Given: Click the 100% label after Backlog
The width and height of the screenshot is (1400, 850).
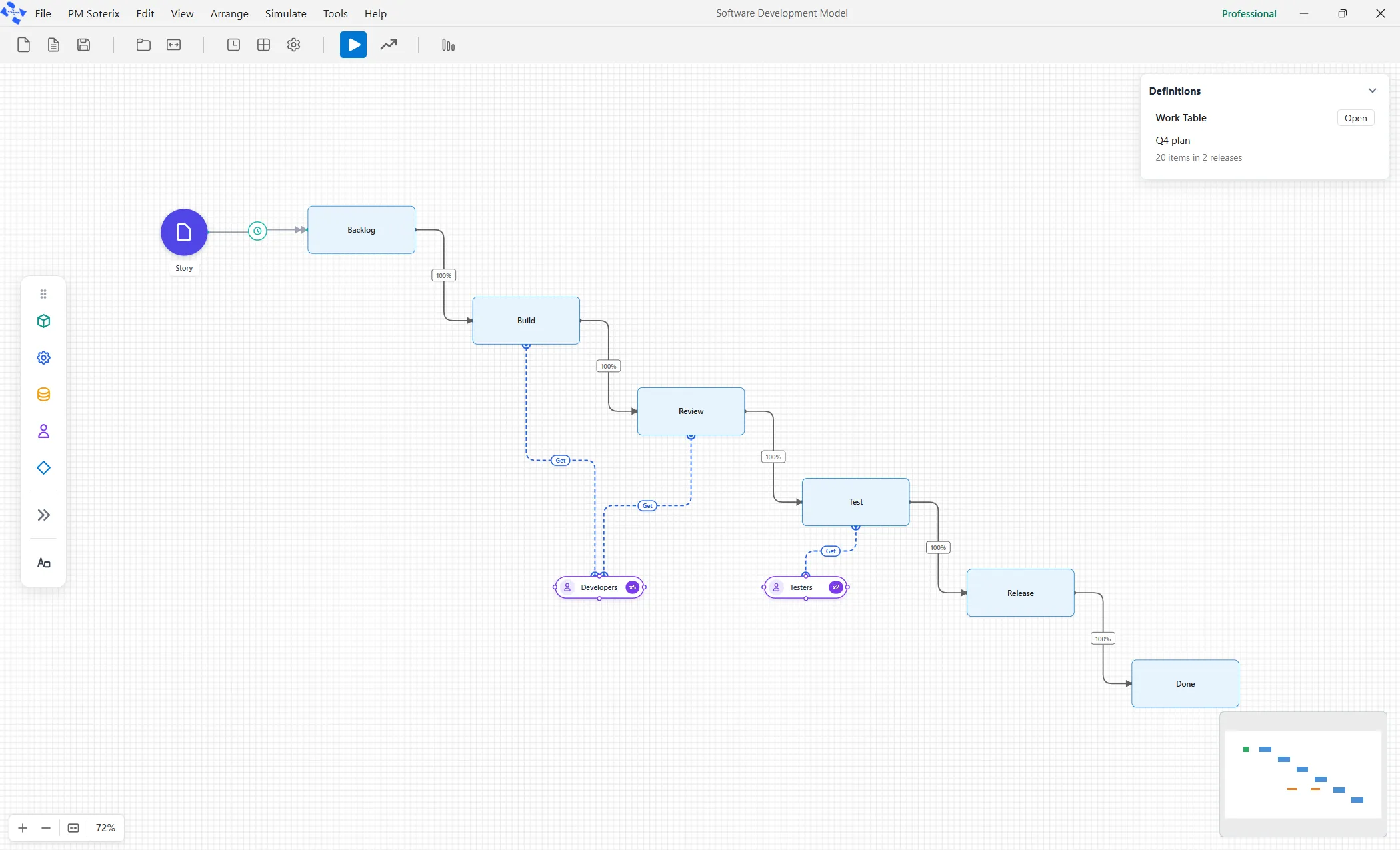Looking at the screenshot, I should (443, 275).
